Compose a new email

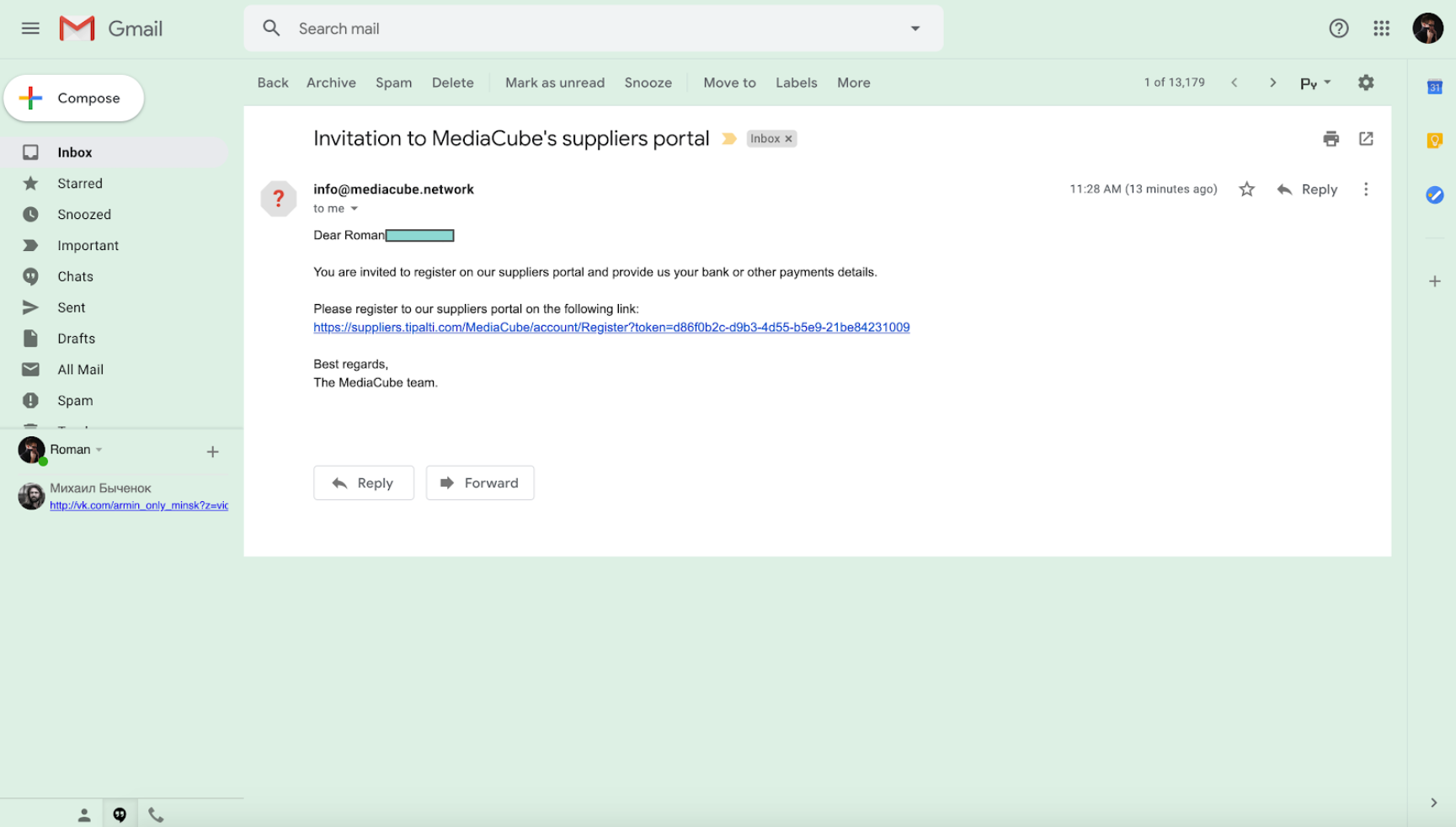pyautogui.click(x=74, y=99)
